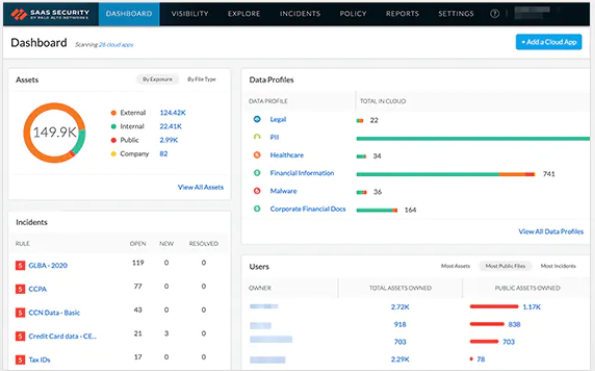
Task: Click total assets owned value 2.29K
Action: (x=400, y=359)
